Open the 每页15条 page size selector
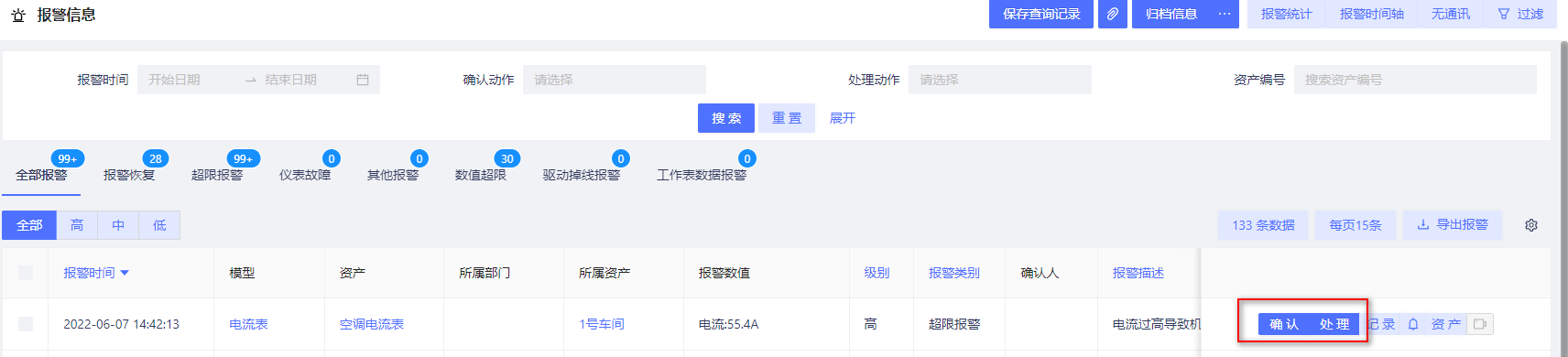This screenshot has height=357, width=1568. click(x=1356, y=225)
